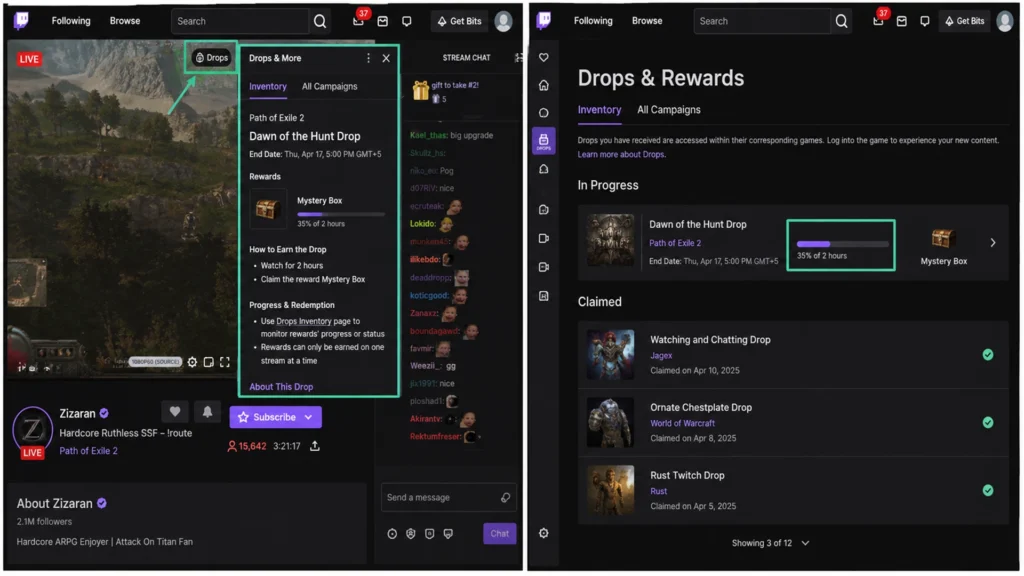Screen dimensions: 1024x576
Task: Open the envelope inbox icon in left window
Action: [383, 21]
